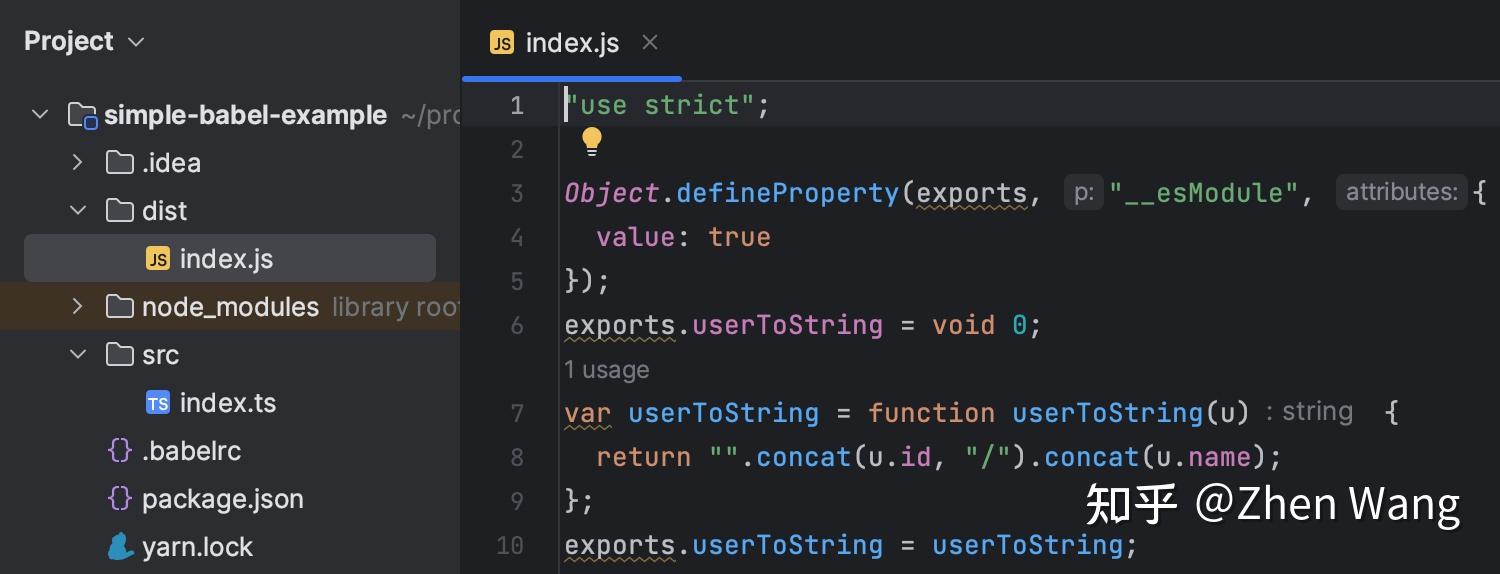Click the package.json braces icon

pyautogui.click(x=120, y=499)
